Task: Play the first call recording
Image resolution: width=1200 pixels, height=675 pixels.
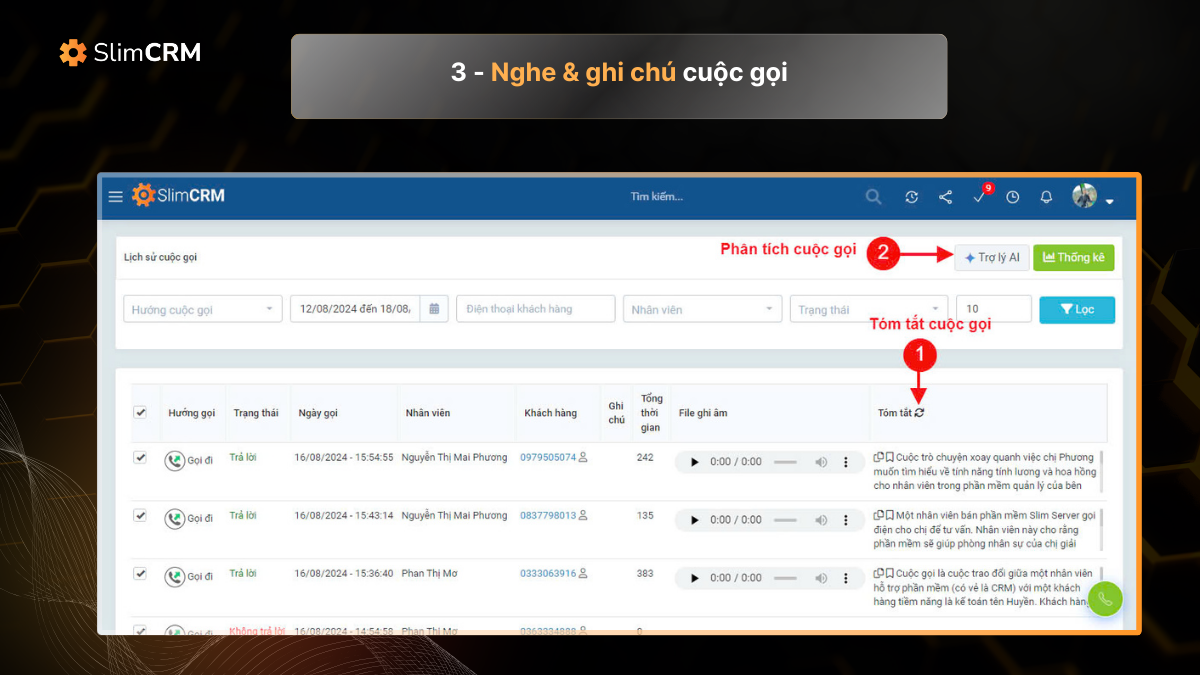Action: pyautogui.click(x=694, y=462)
